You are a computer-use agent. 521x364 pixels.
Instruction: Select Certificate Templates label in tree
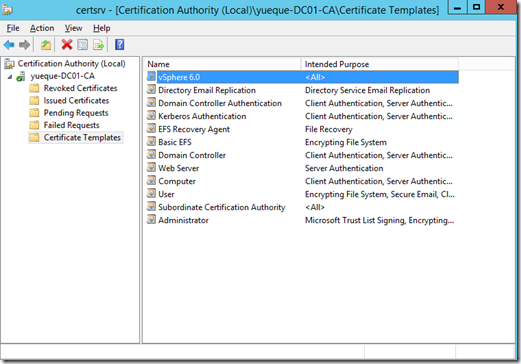(82, 138)
